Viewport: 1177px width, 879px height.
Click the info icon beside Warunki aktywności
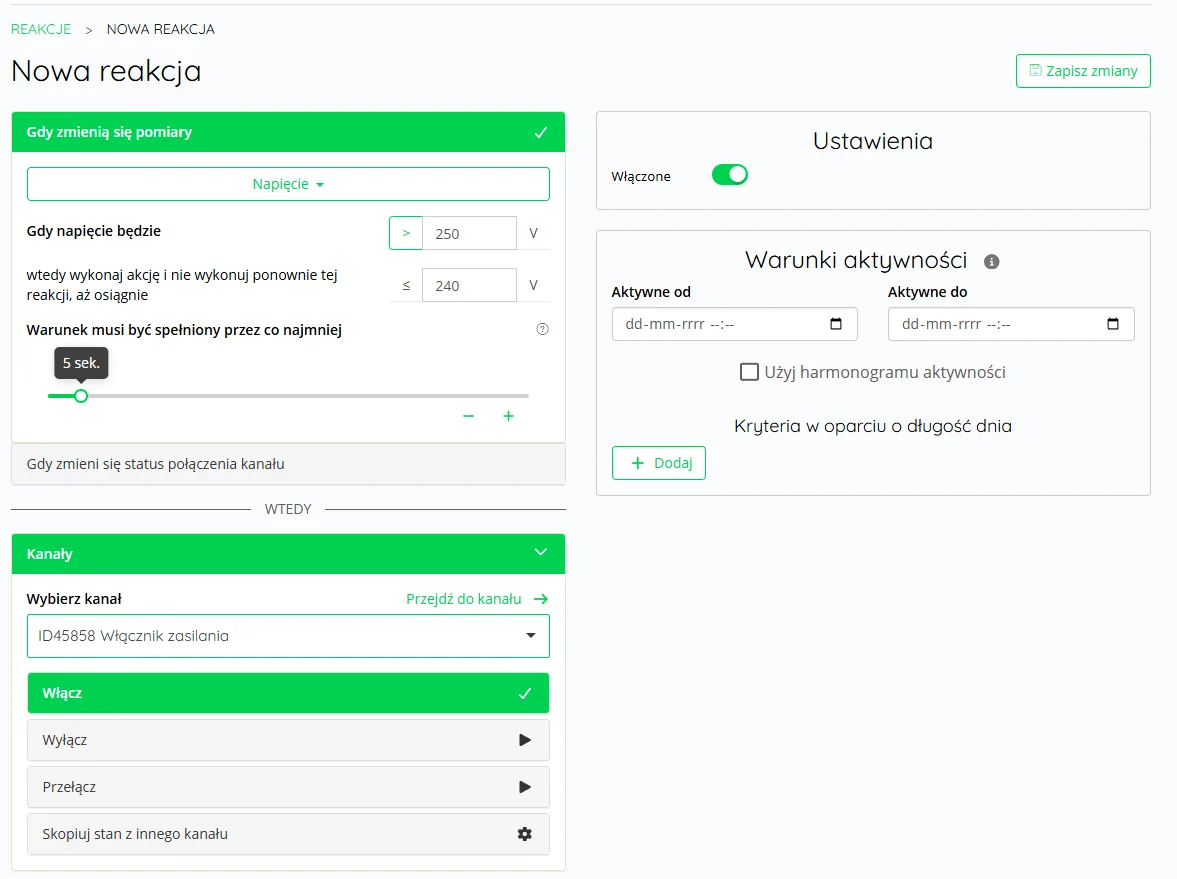(992, 262)
